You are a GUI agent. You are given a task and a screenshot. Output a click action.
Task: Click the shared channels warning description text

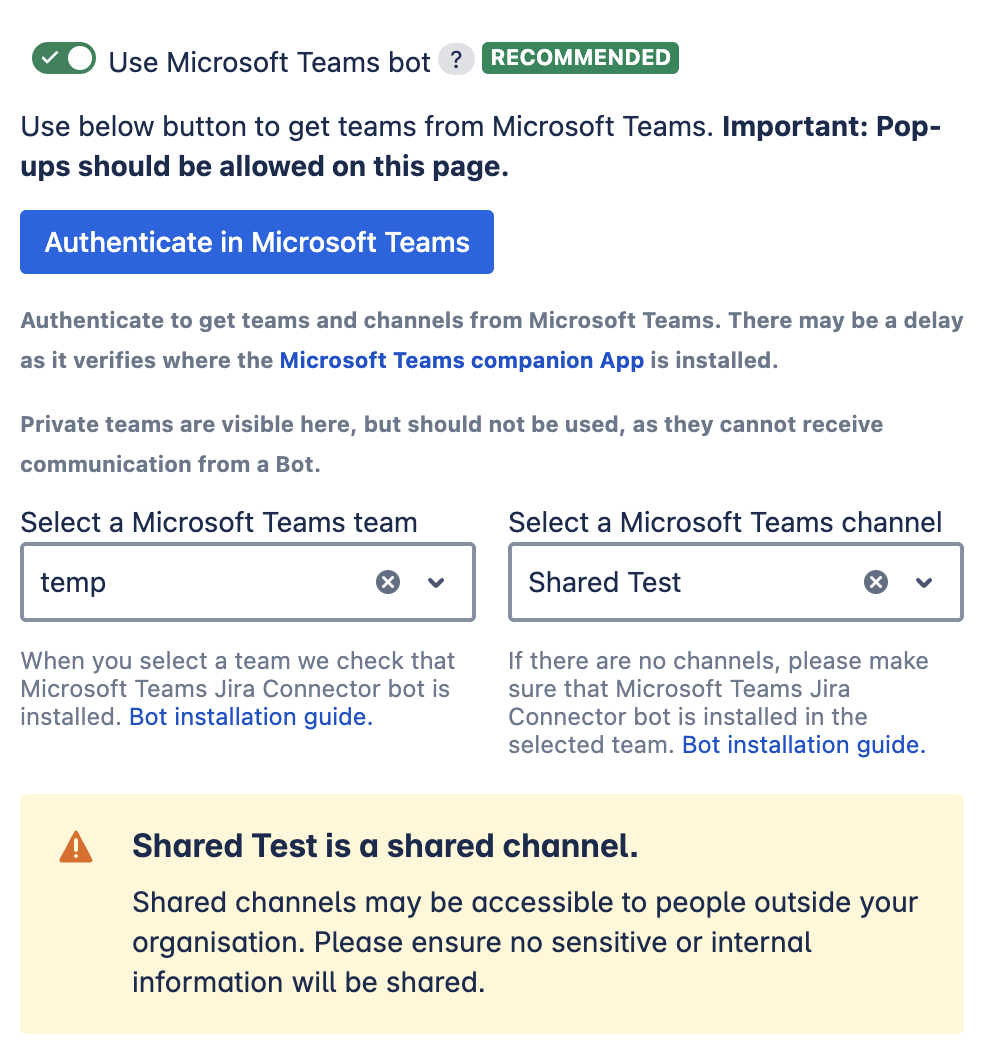(x=525, y=942)
